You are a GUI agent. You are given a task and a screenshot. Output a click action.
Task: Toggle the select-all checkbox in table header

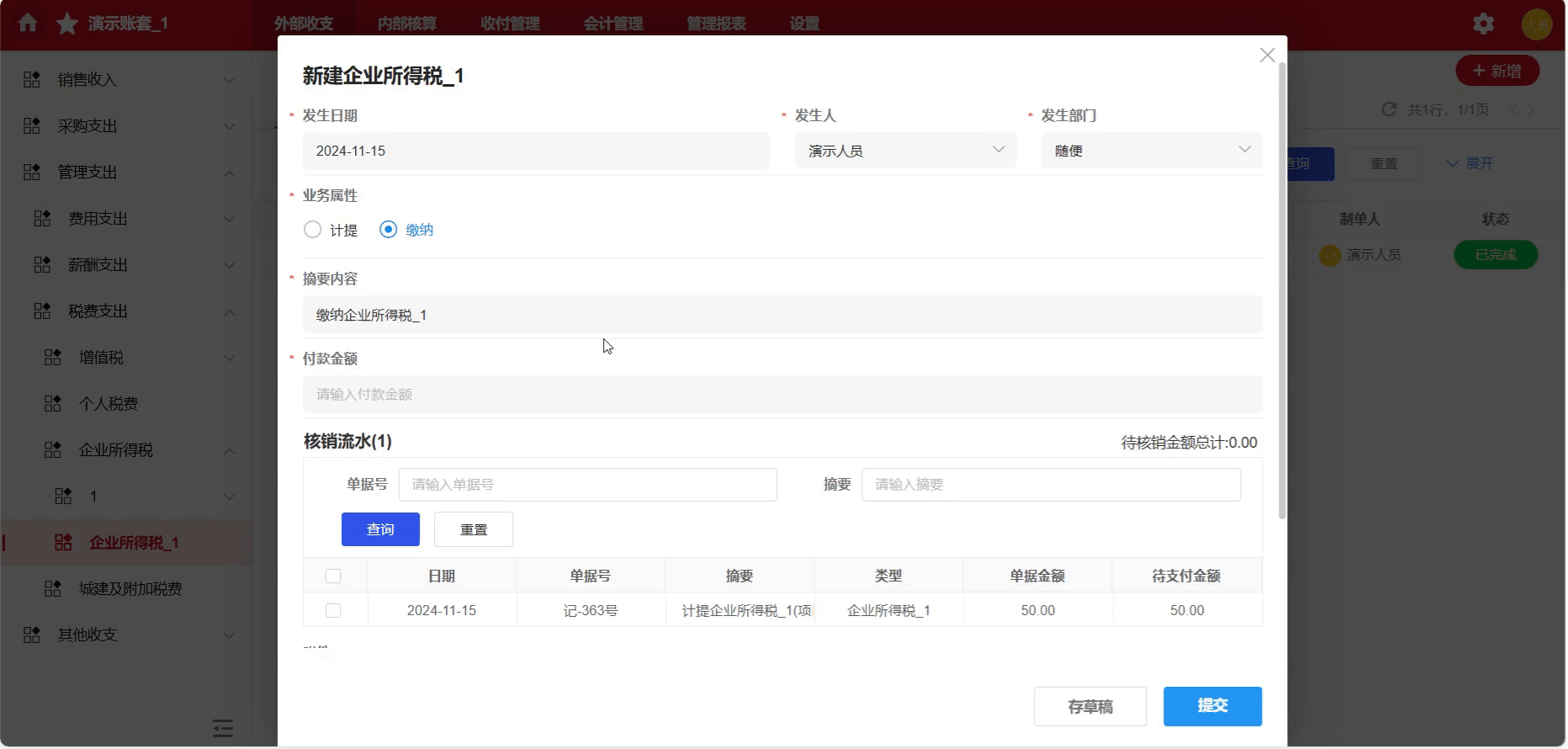[333, 576]
